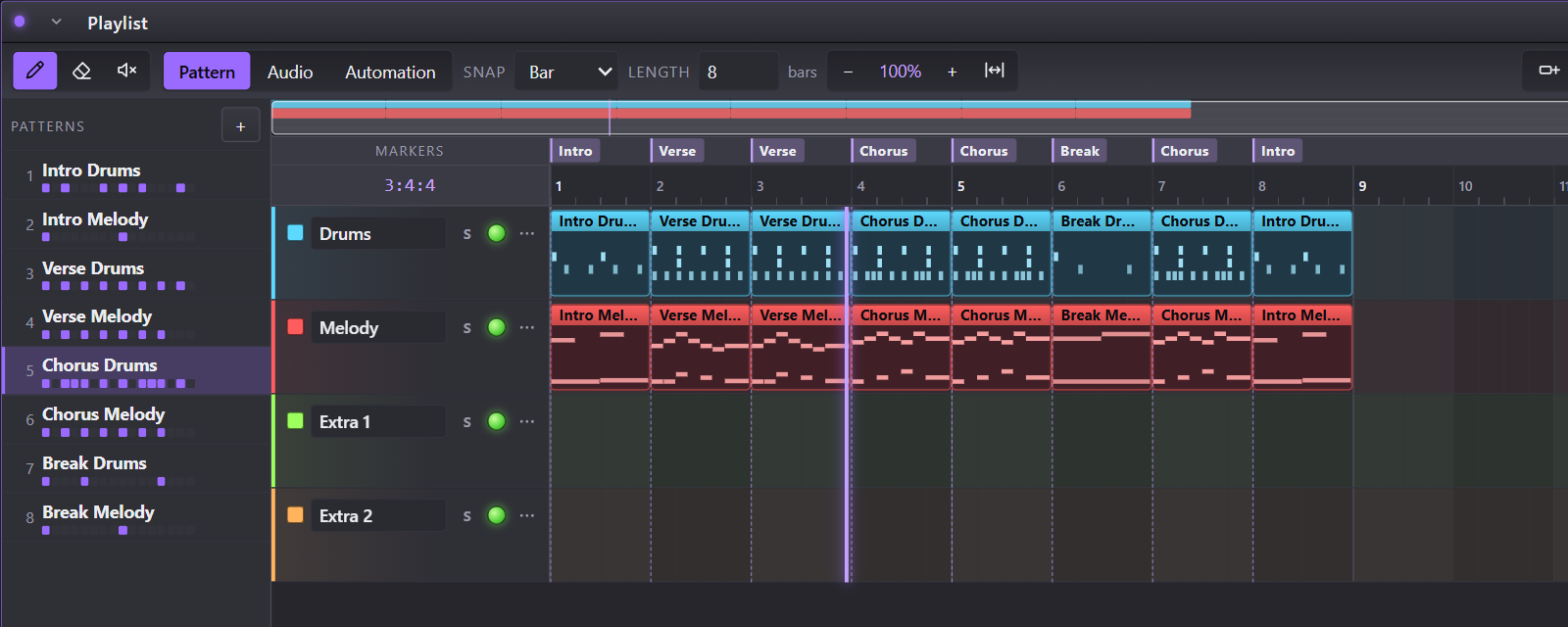Open the Melody track options menu

coord(527,327)
